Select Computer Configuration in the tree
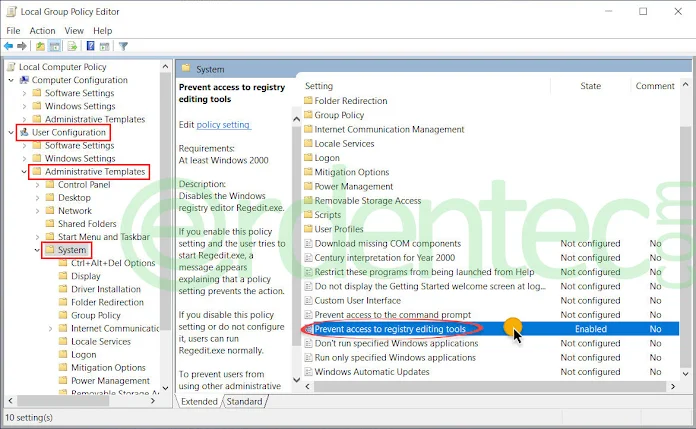This screenshot has width=696, height=429. tap(79, 80)
